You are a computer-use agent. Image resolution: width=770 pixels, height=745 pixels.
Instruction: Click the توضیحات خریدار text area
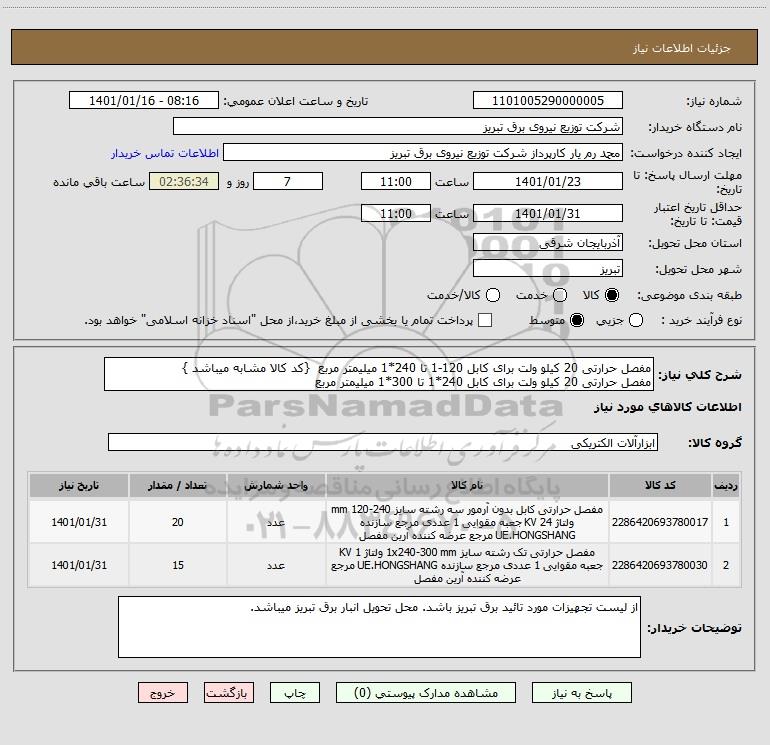(x=379, y=627)
